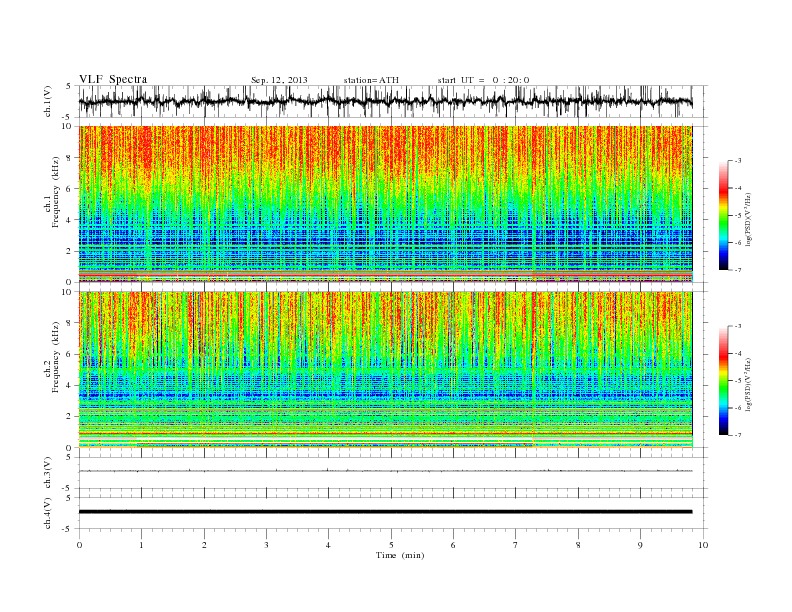The width and height of the screenshot is (792, 612).
Task: Click the ch.1 spectrogram plot
Action: (x=386, y=204)
